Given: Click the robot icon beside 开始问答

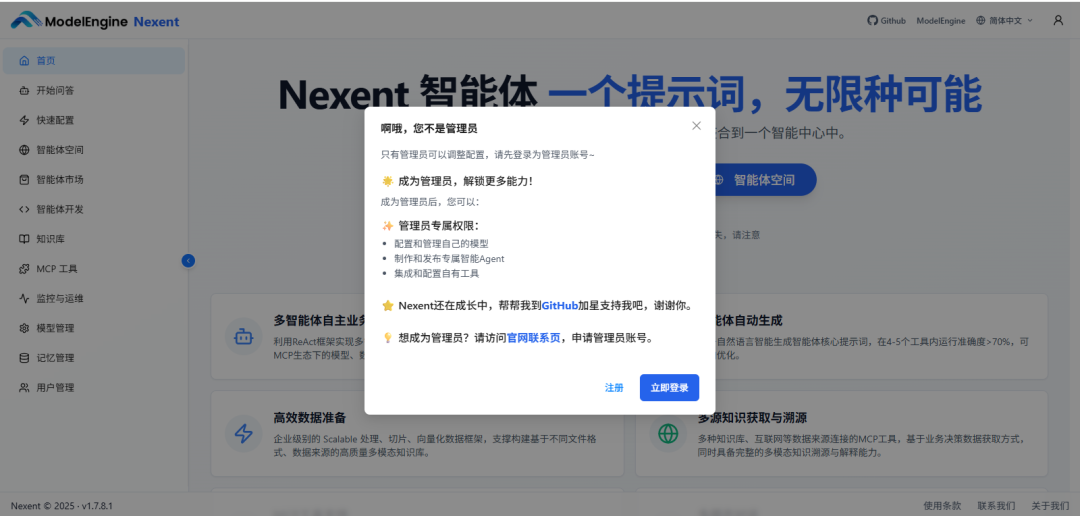Looking at the screenshot, I should (x=24, y=90).
